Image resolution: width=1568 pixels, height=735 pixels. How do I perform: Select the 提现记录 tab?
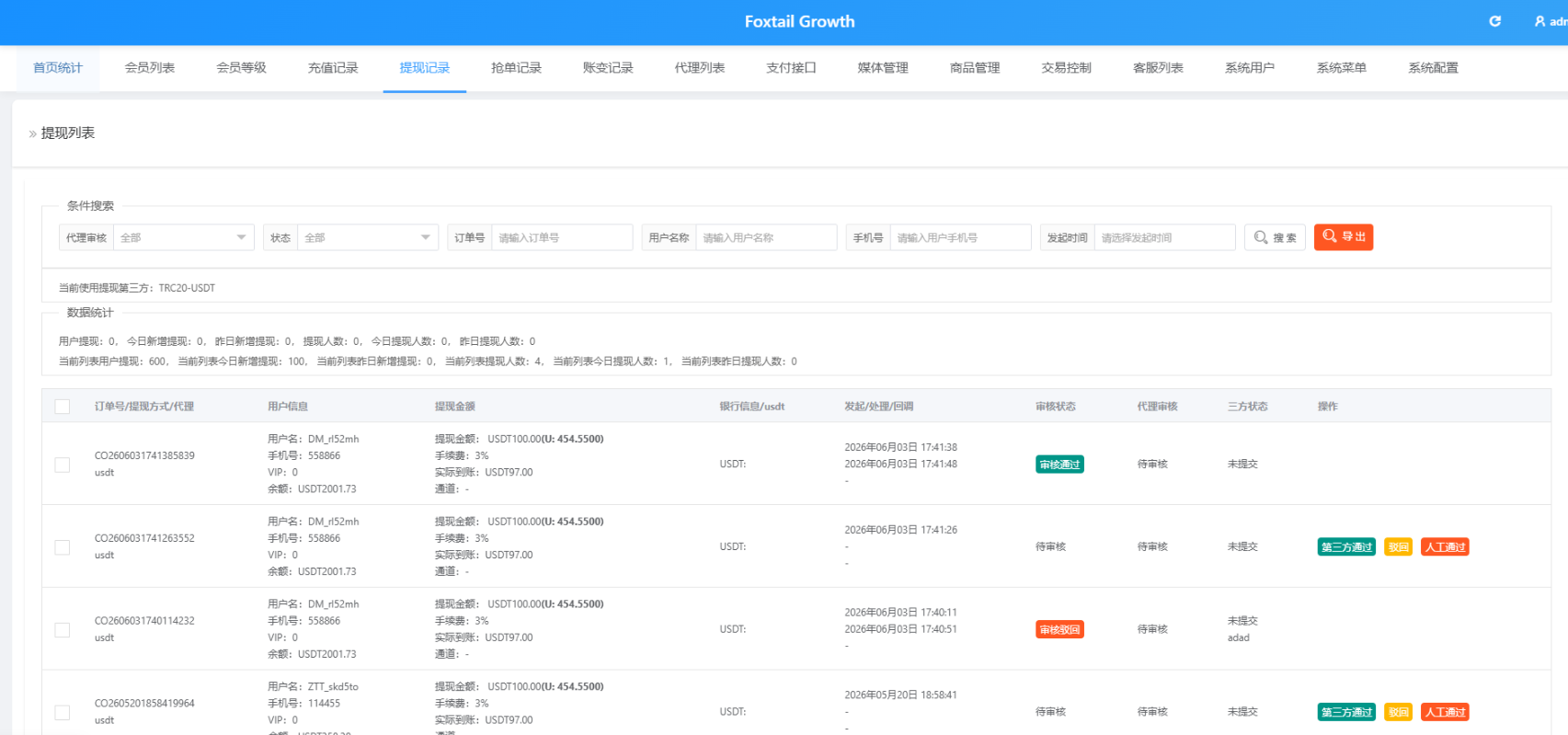click(425, 68)
